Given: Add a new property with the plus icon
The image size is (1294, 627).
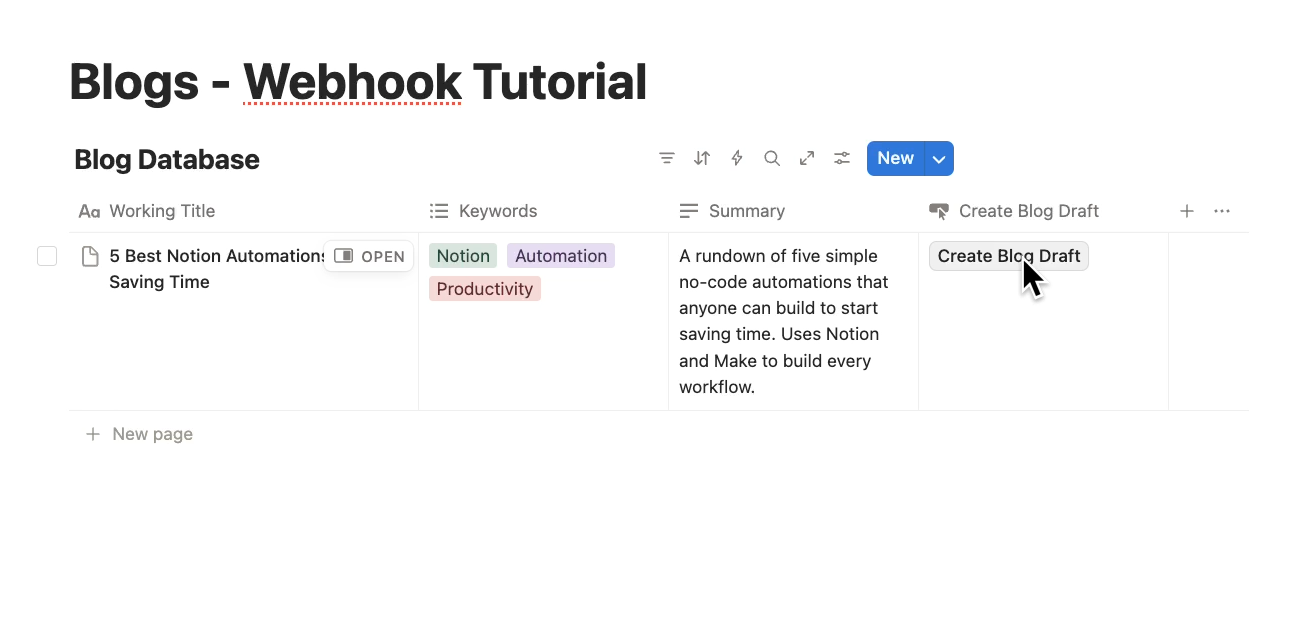Looking at the screenshot, I should point(1186,211).
